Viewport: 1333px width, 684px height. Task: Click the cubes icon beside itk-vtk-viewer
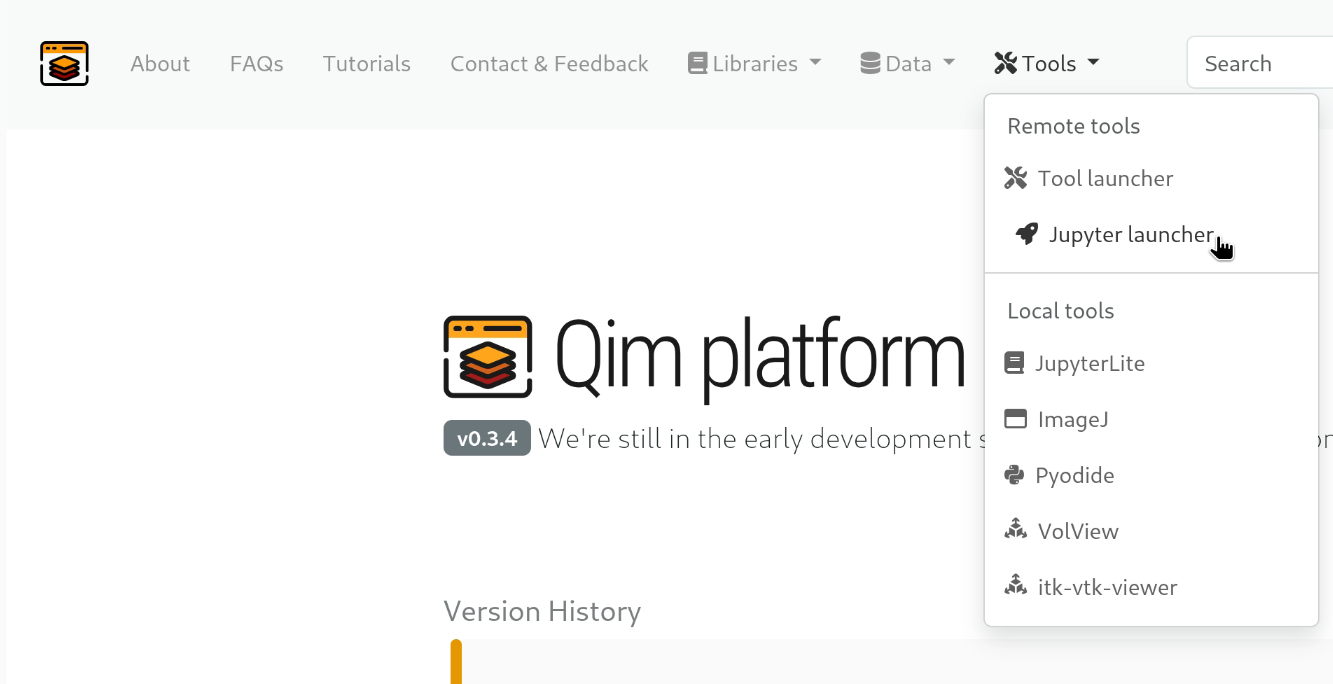pyautogui.click(x=1016, y=587)
